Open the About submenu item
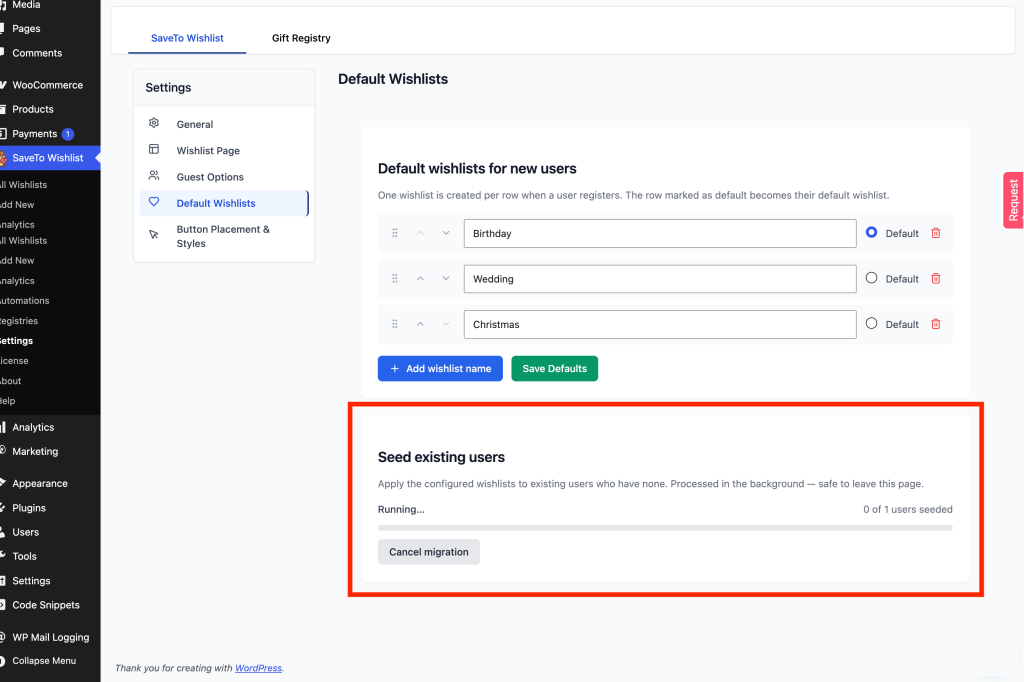Screen dimensions: 1024x682 pyautogui.click(x=10, y=381)
